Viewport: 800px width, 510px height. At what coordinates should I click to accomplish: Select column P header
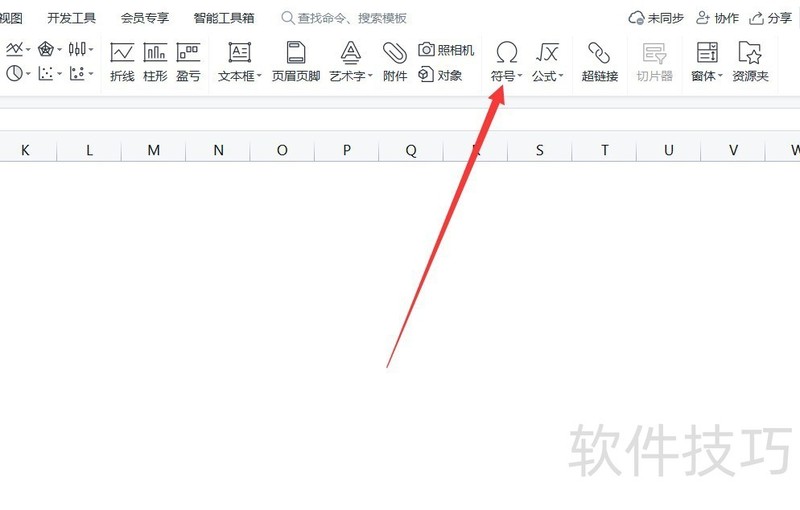click(347, 150)
